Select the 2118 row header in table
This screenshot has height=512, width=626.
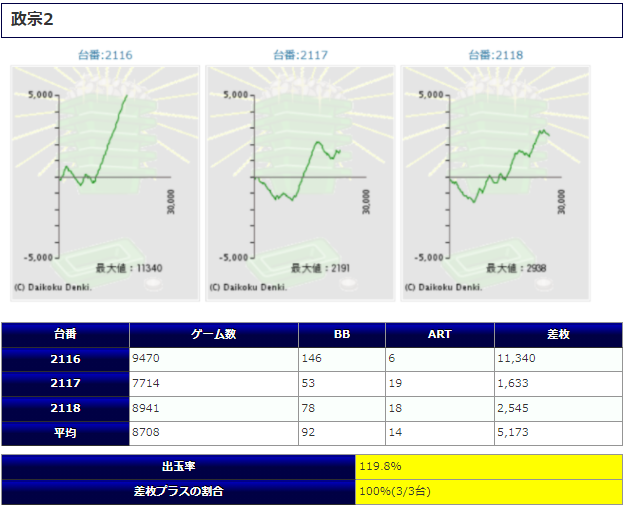66,408
